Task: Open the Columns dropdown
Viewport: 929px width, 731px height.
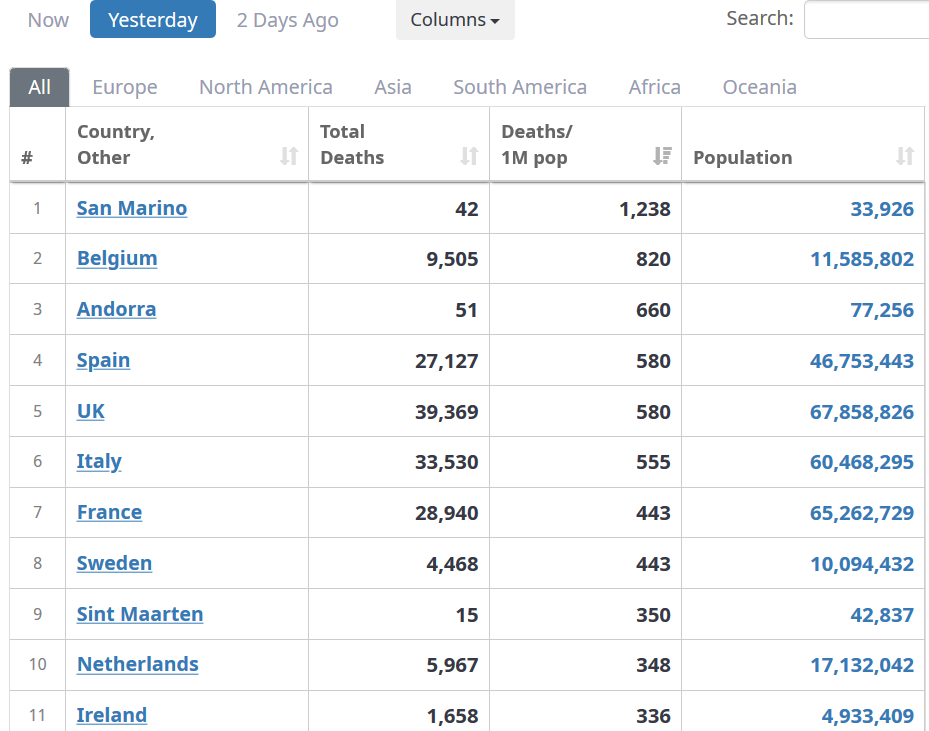Action: coord(455,20)
